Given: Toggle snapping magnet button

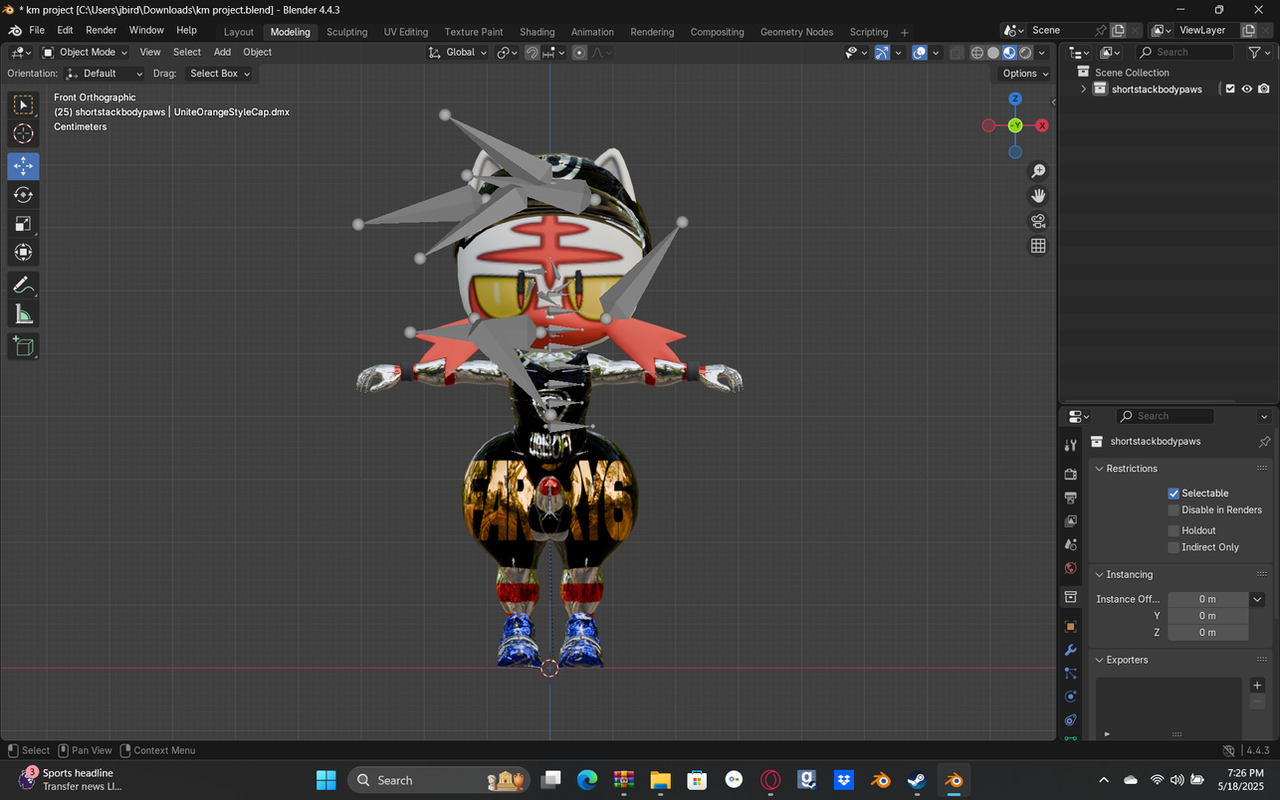Looking at the screenshot, I should [x=533, y=52].
